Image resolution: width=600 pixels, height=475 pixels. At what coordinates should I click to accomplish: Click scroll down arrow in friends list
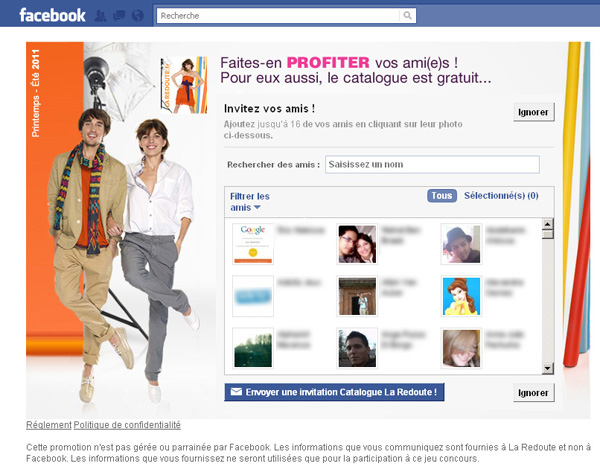548,368
